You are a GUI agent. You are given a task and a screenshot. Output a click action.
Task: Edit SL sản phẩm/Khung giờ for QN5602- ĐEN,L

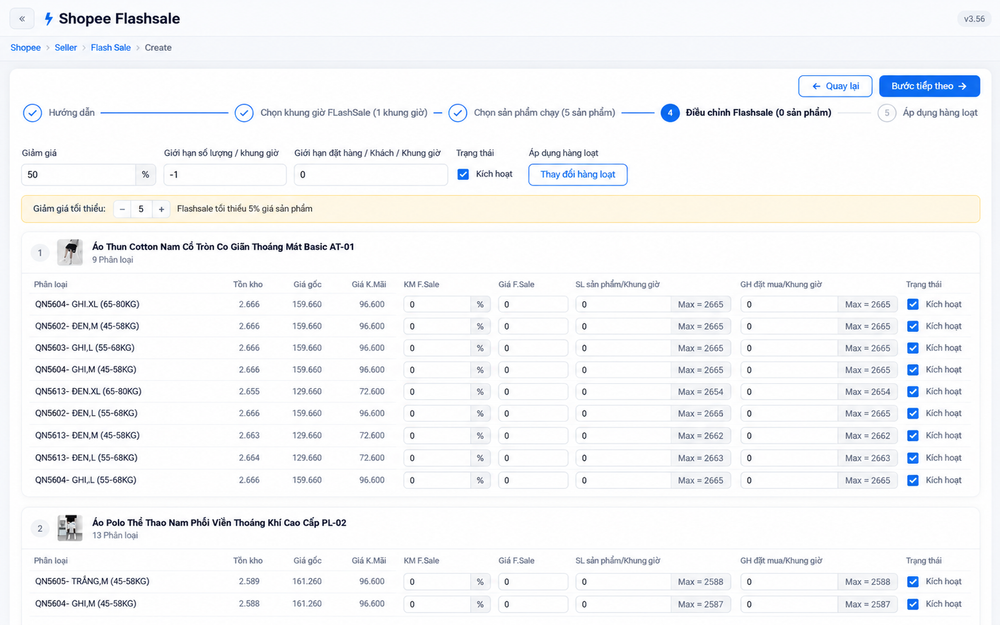pos(623,413)
